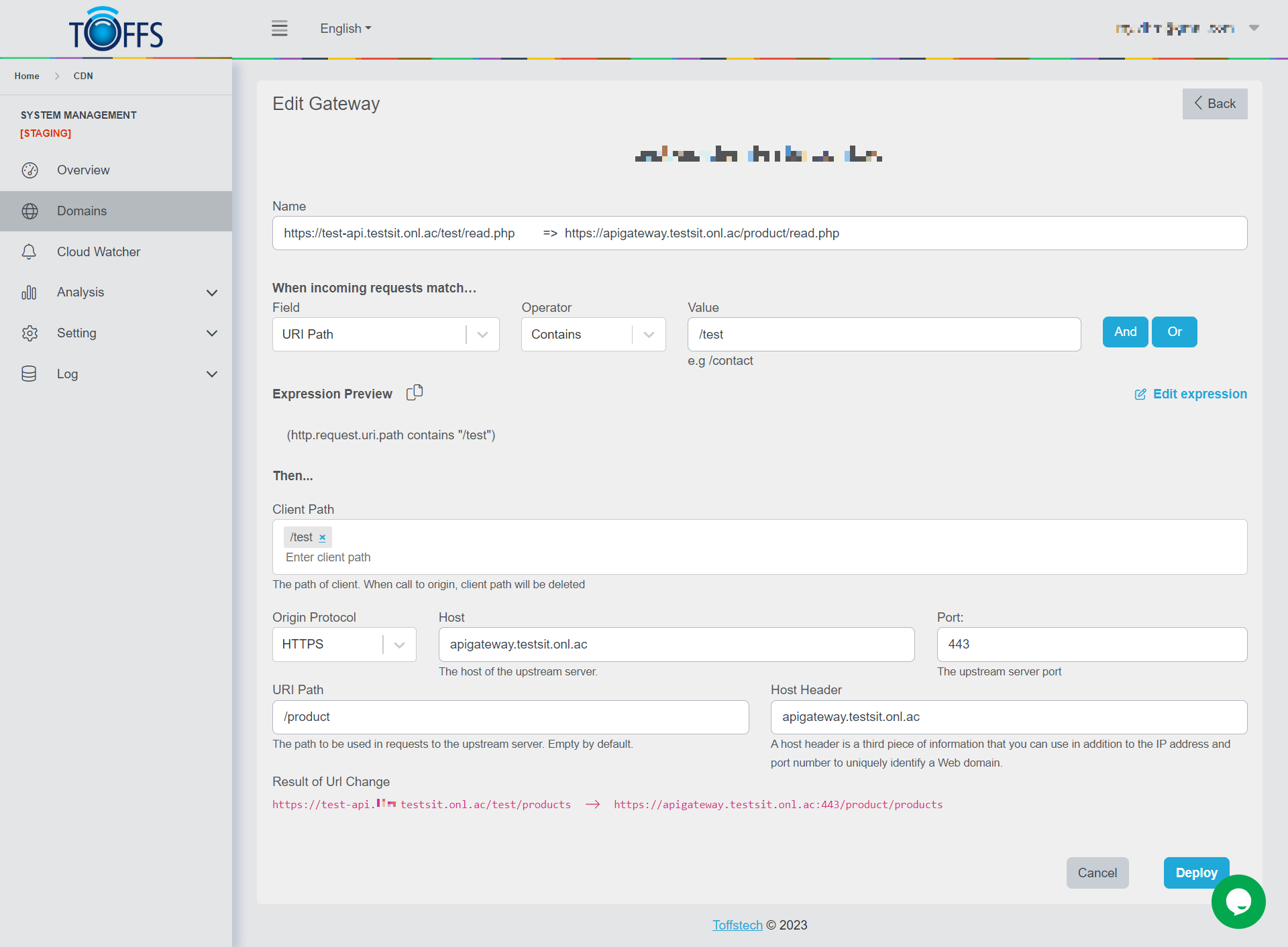Open the chat bubble widget

1238,901
